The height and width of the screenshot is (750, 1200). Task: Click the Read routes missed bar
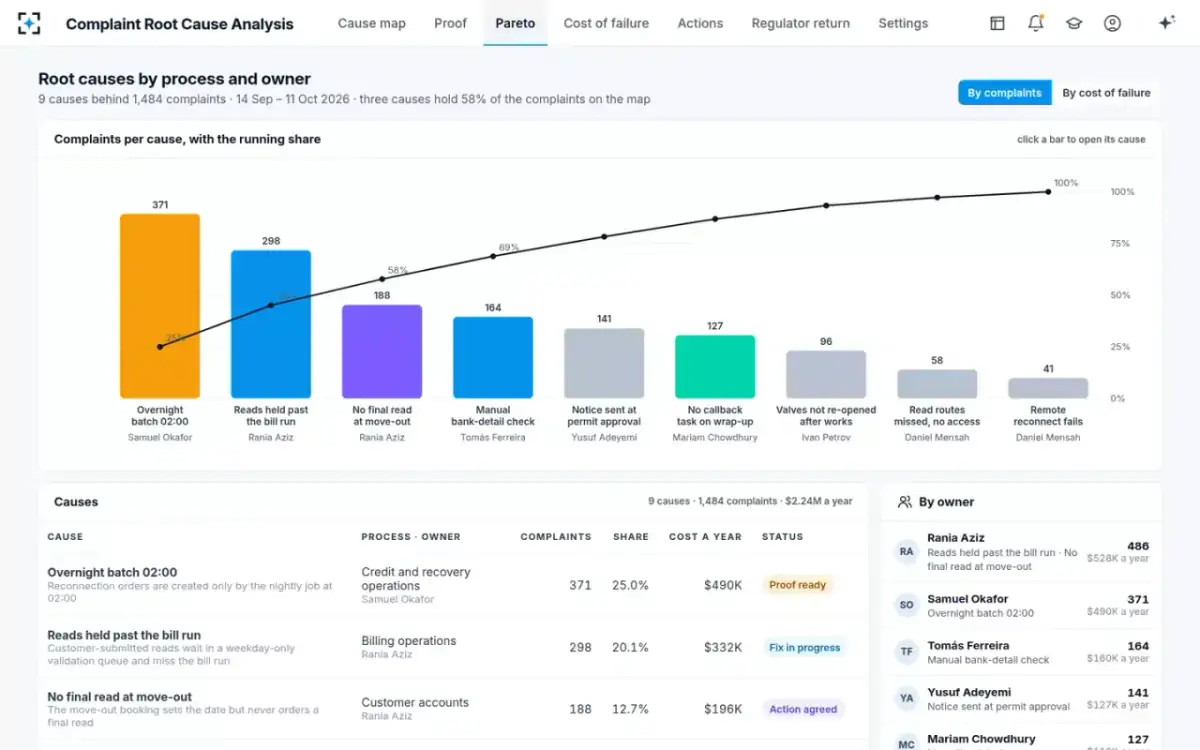point(937,385)
